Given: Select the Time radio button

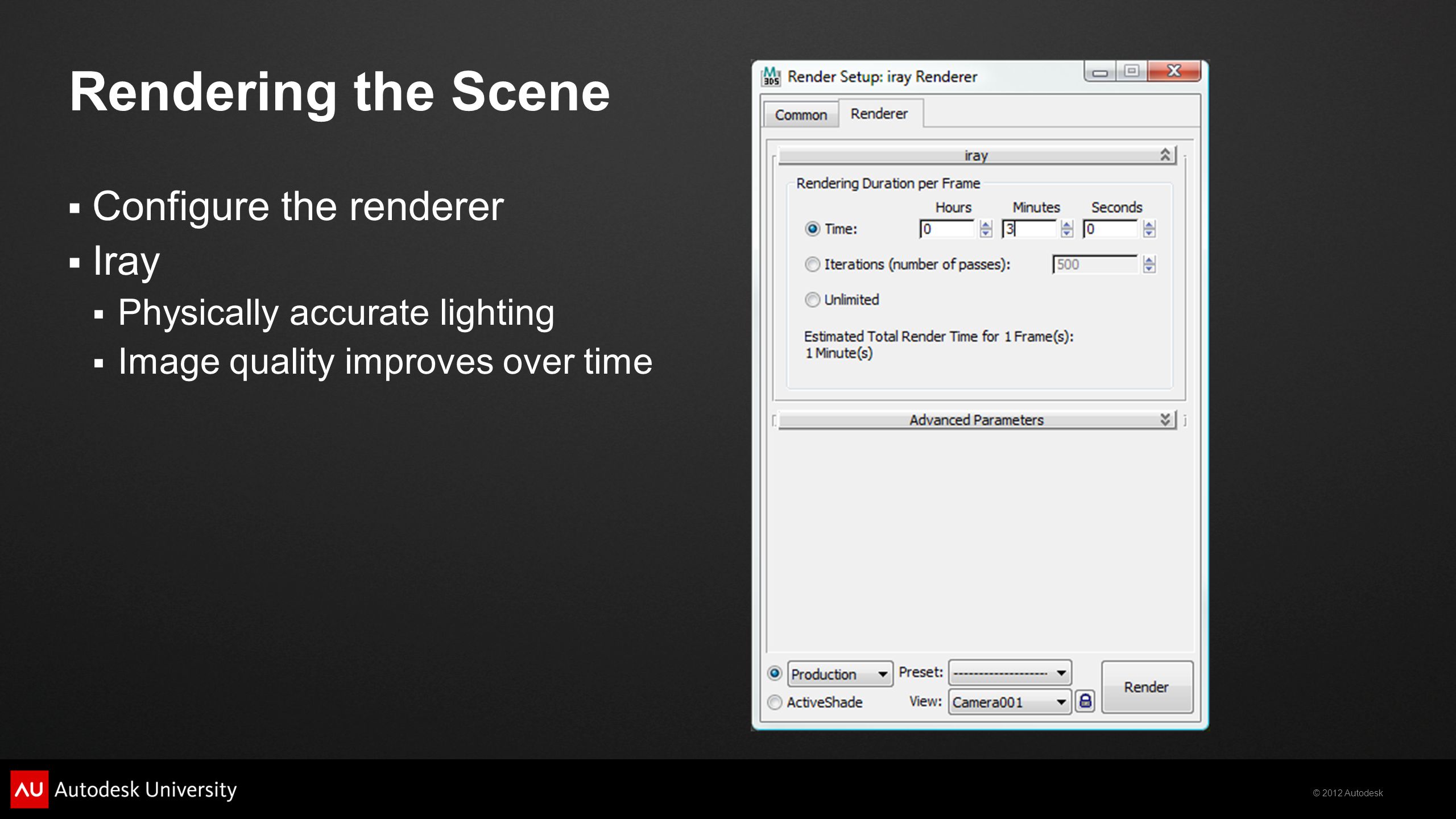Looking at the screenshot, I should pyautogui.click(x=812, y=229).
